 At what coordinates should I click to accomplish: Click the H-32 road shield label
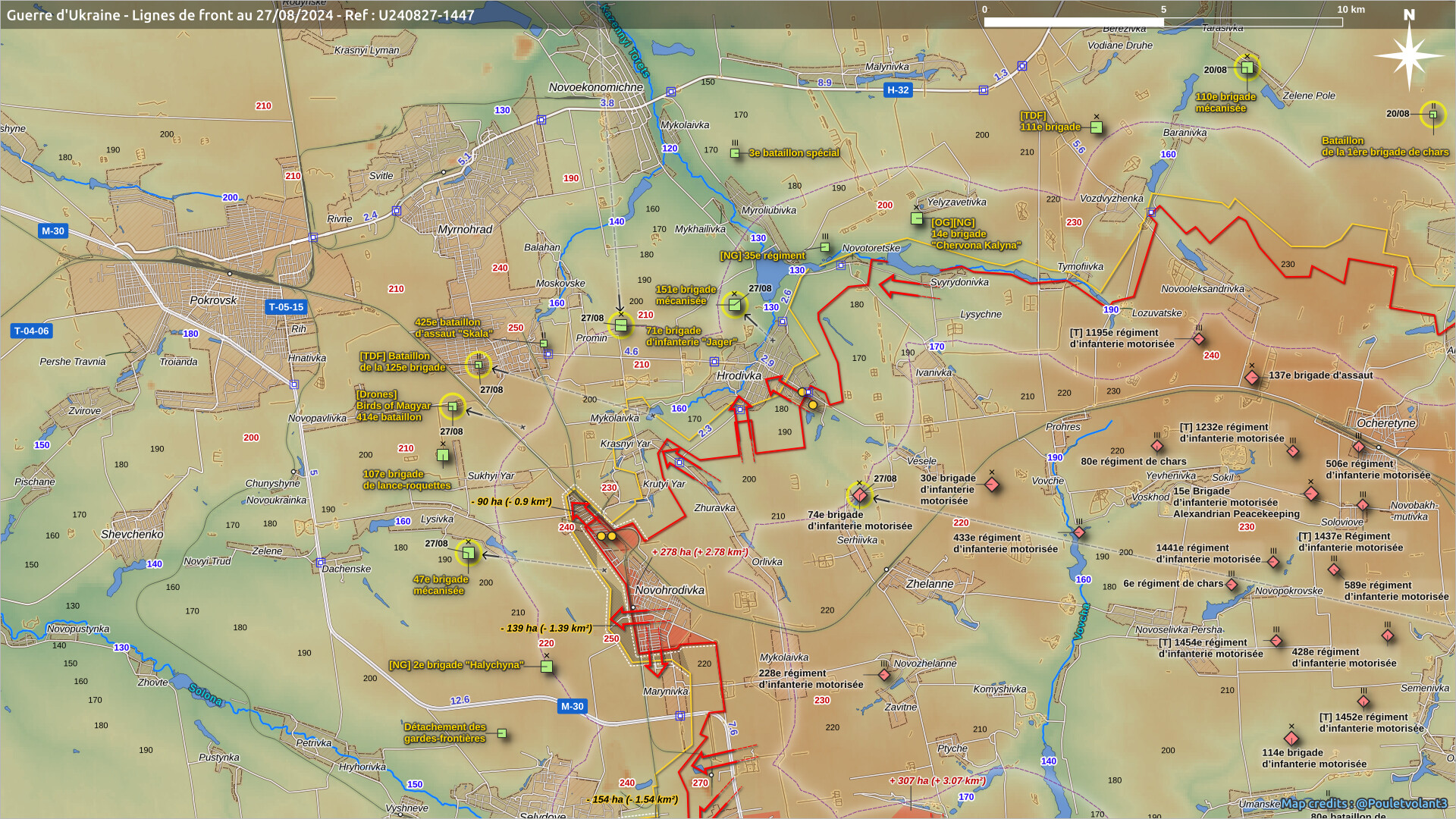898,90
